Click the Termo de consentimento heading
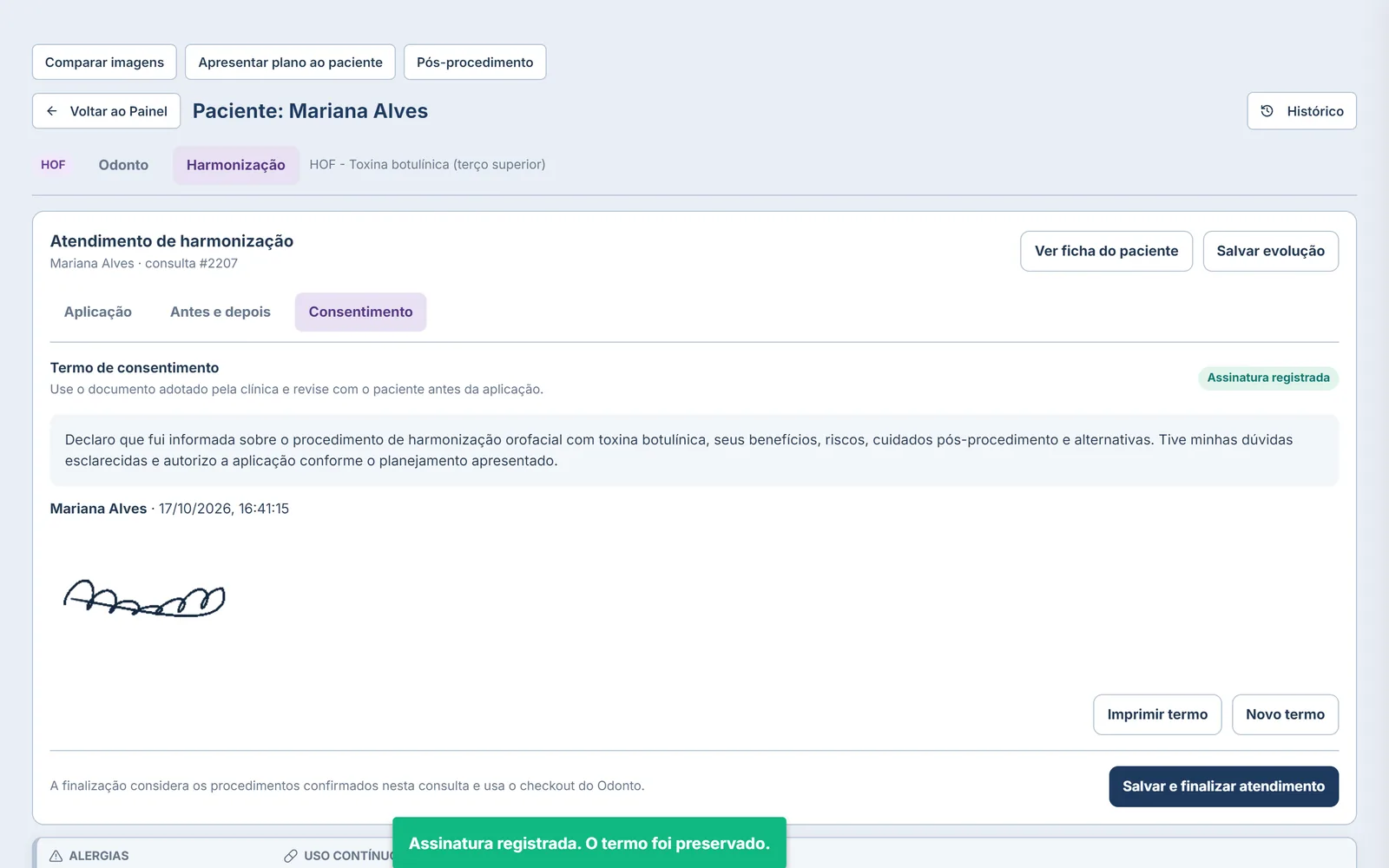 (x=135, y=368)
